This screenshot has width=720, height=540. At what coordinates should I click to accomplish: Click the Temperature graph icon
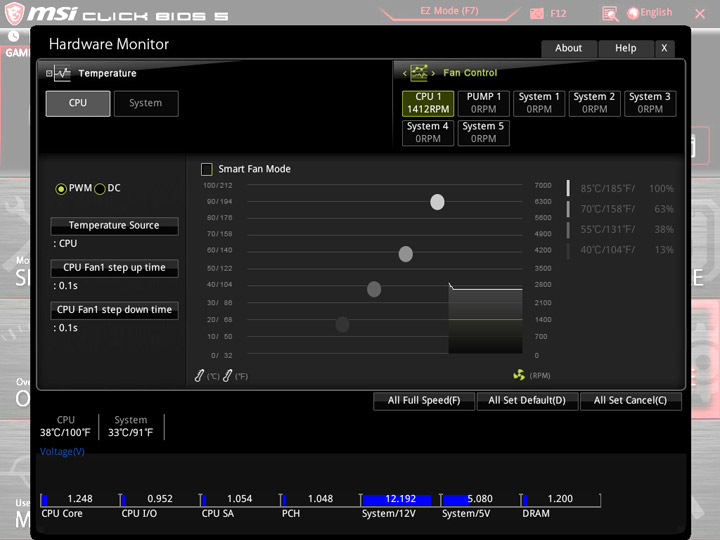pyautogui.click(x=62, y=73)
